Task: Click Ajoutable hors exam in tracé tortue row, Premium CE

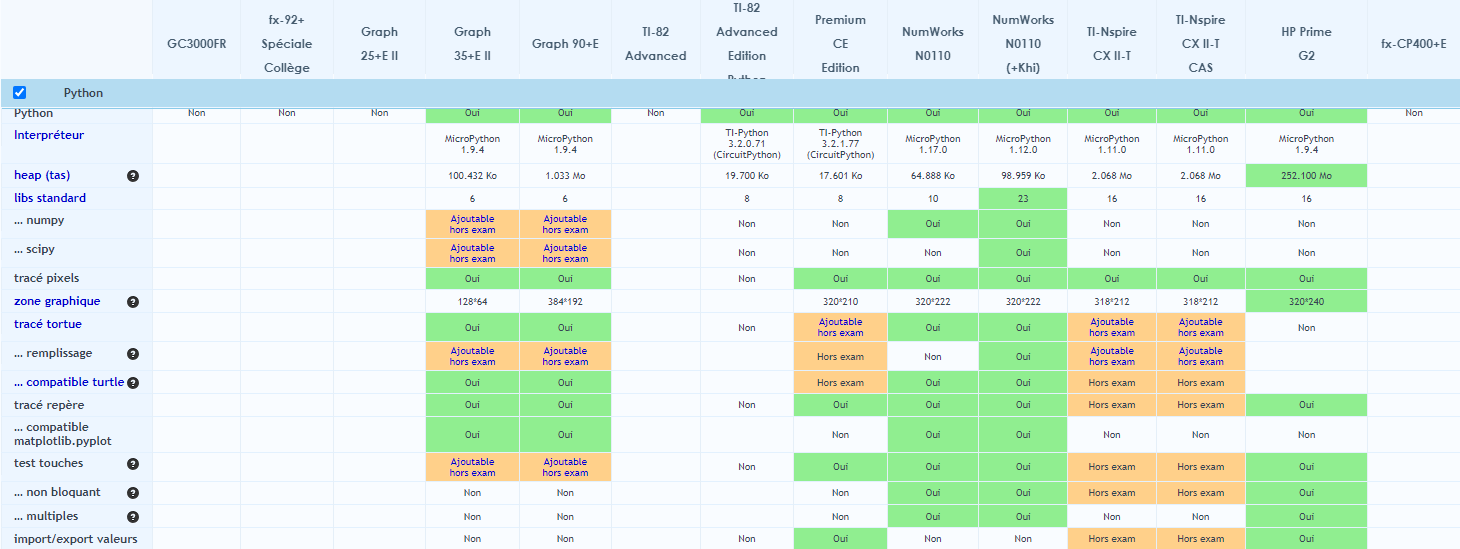Action: pos(840,328)
